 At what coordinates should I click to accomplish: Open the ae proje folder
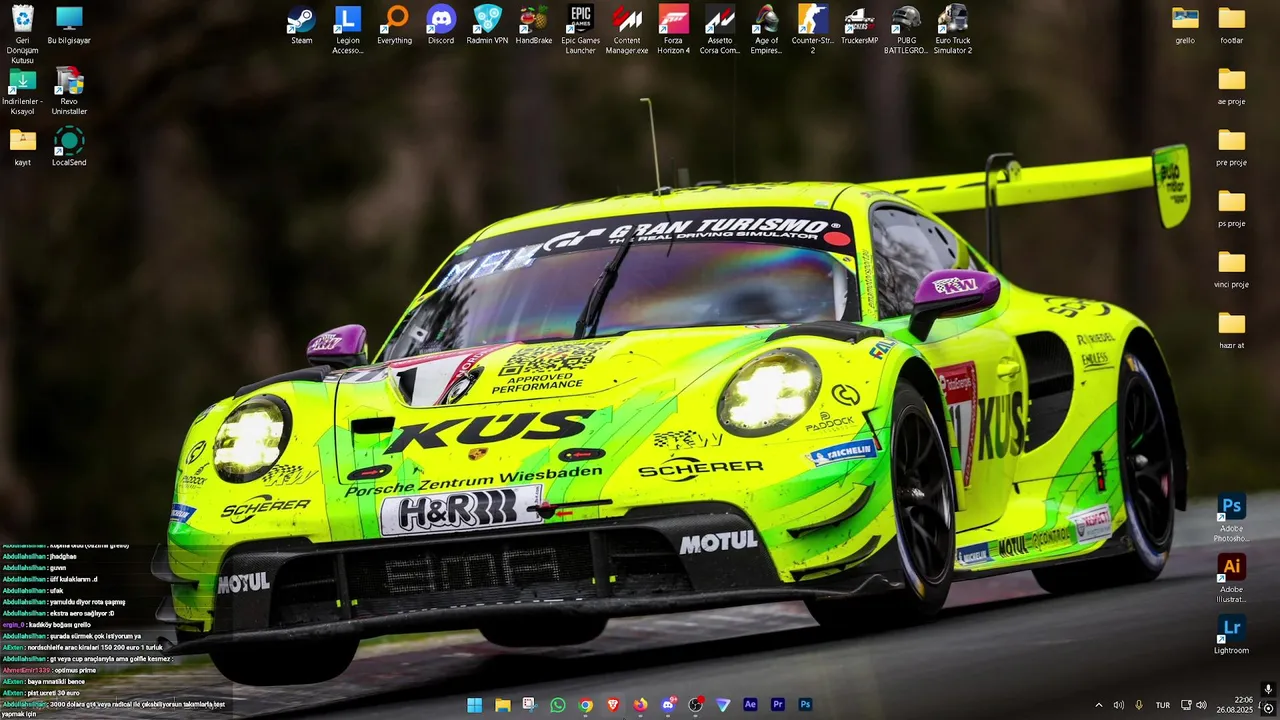click(x=1232, y=86)
